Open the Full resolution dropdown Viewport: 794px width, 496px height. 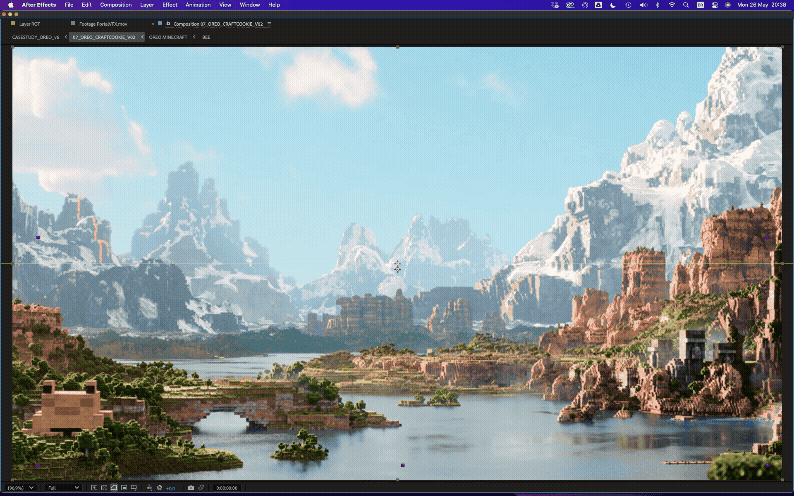pos(63,488)
